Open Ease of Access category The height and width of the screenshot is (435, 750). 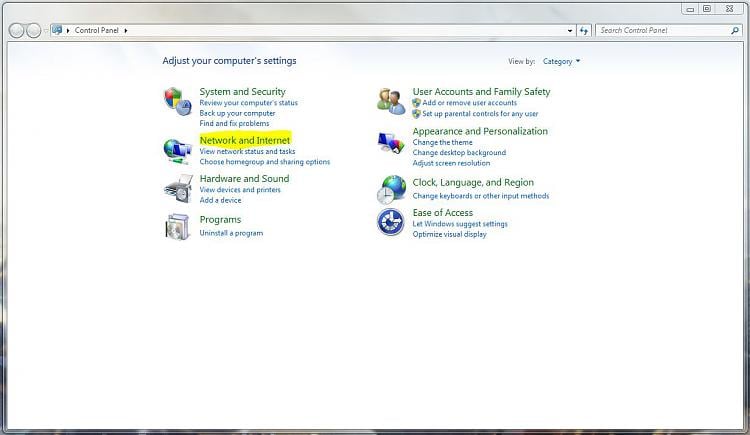click(x=442, y=212)
